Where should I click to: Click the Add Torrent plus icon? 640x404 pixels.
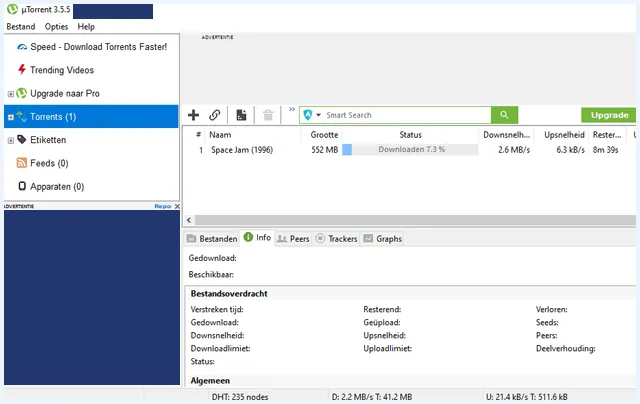tap(193, 115)
